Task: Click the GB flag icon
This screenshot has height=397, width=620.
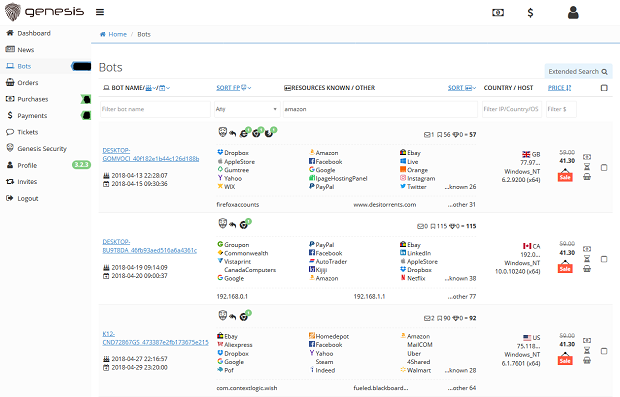Action: click(526, 154)
